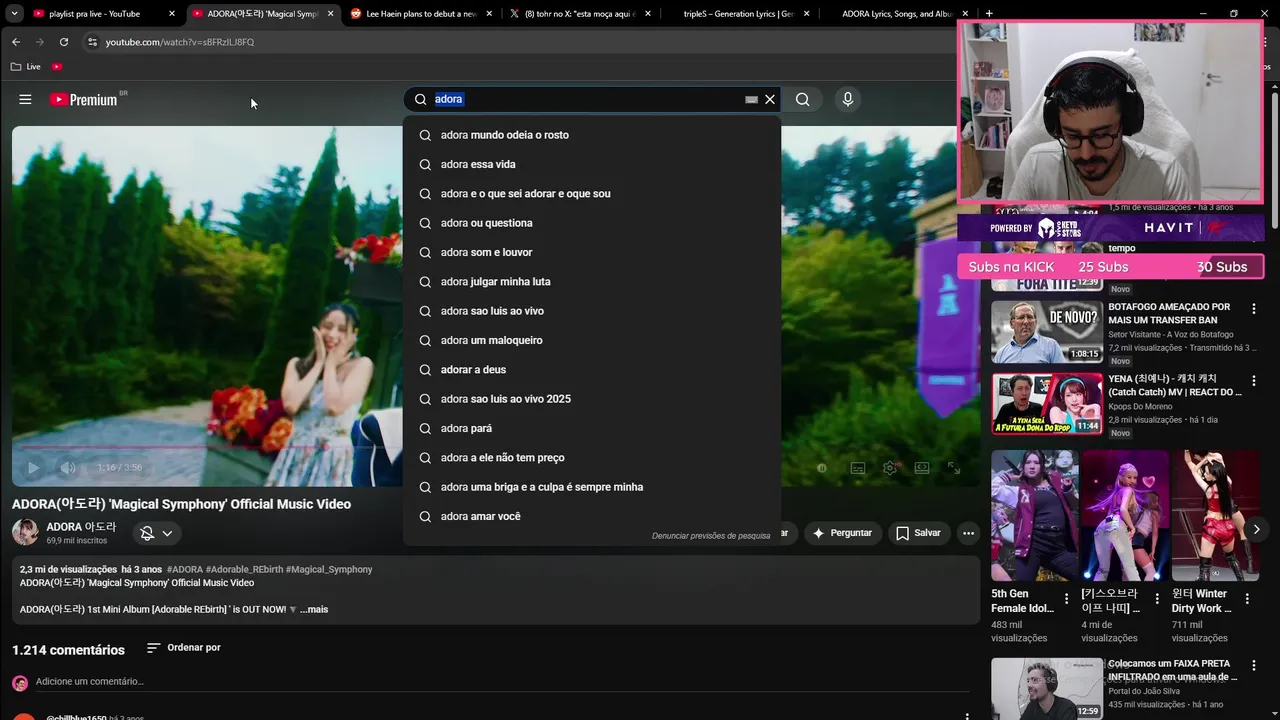The width and height of the screenshot is (1280, 720).
Task: Open the YouTube hamburger guide menu
Action: tap(25, 99)
